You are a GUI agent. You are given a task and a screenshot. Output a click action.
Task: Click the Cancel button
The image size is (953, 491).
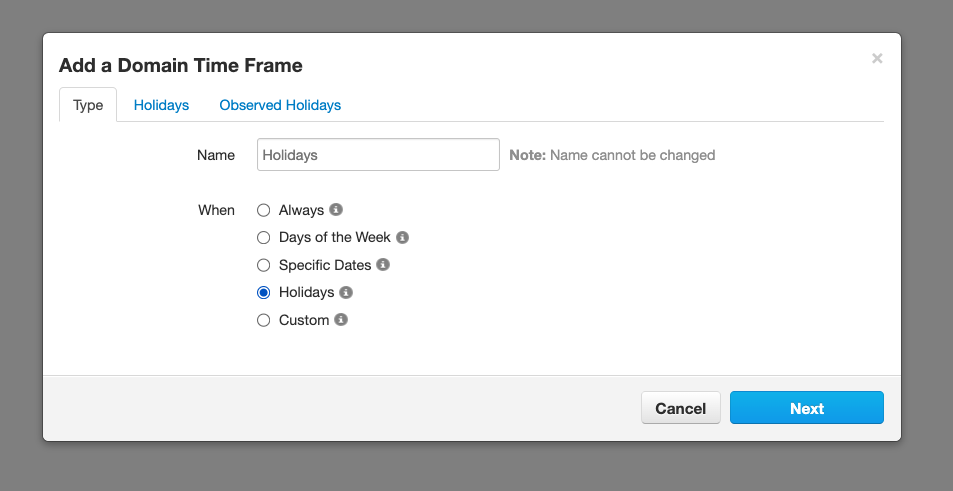click(681, 408)
